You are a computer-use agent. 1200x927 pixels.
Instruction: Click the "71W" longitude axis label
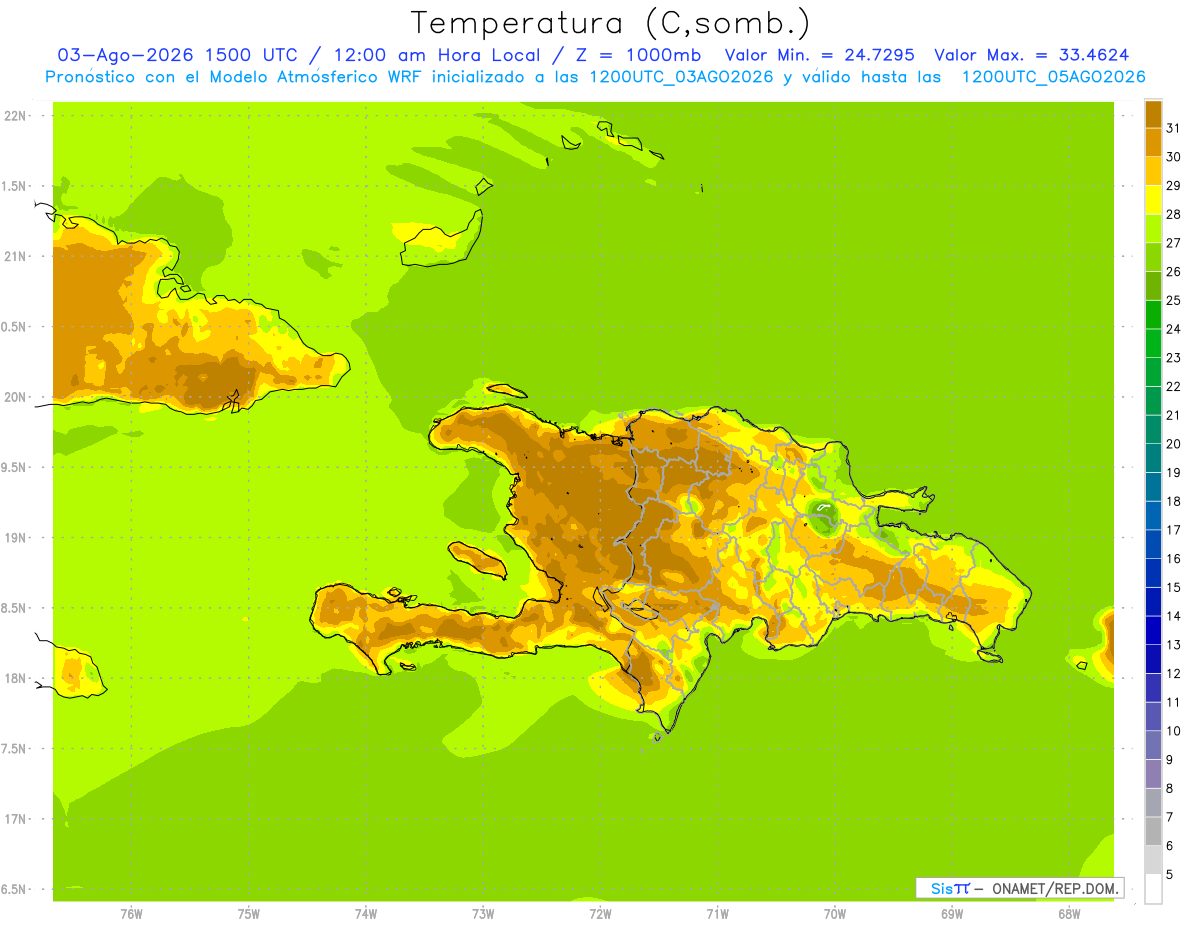[x=717, y=914]
